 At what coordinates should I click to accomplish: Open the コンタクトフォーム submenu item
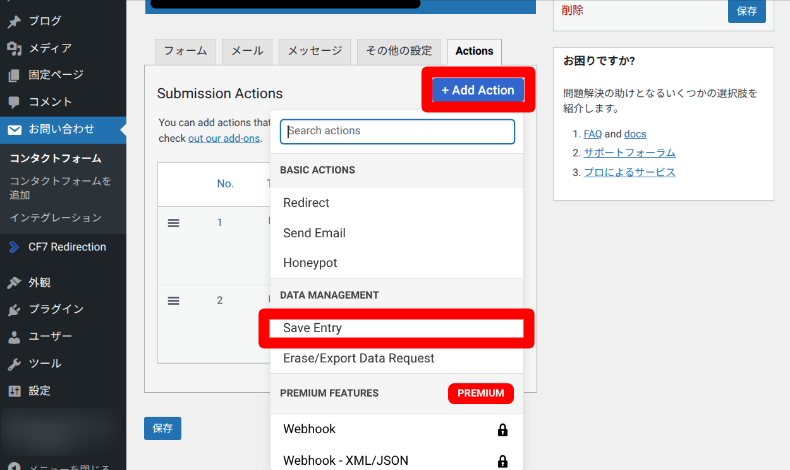pos(56,159)
